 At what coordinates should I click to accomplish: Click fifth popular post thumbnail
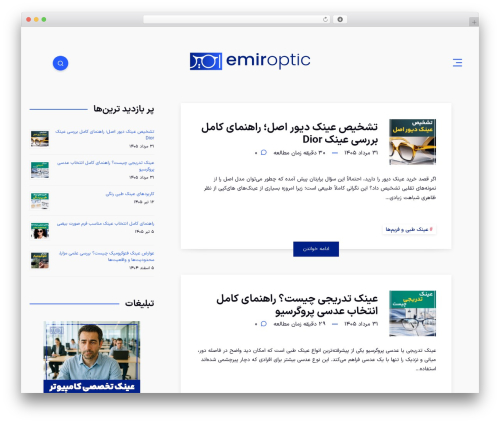tap(40, 260)
